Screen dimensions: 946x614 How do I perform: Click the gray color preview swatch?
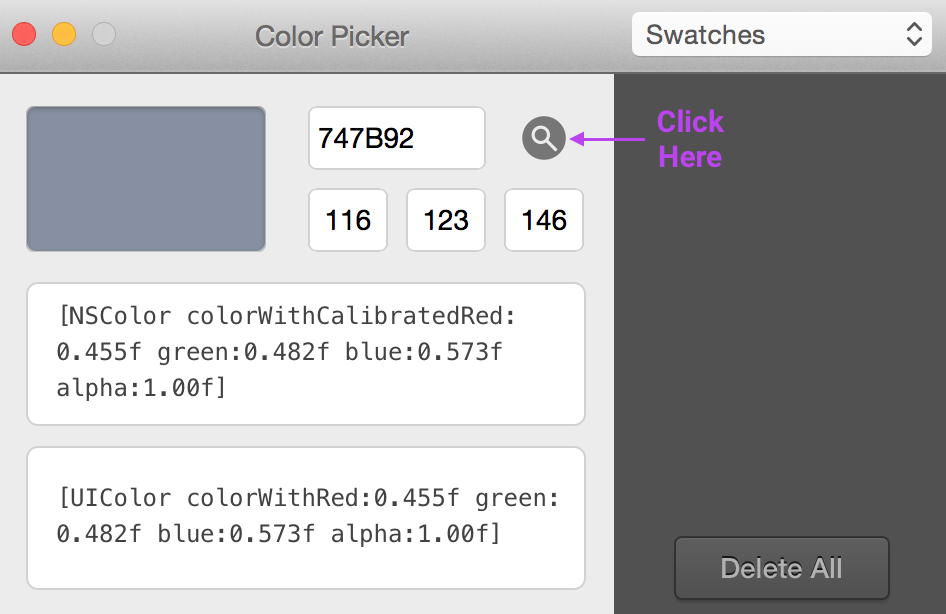(145, 178)
